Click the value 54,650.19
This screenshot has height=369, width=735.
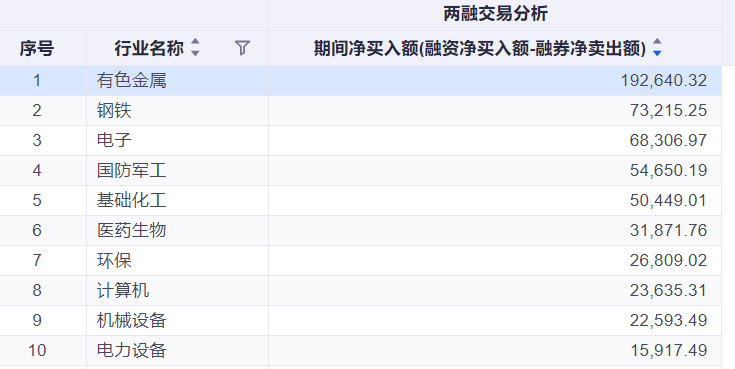tap(668, 171)
